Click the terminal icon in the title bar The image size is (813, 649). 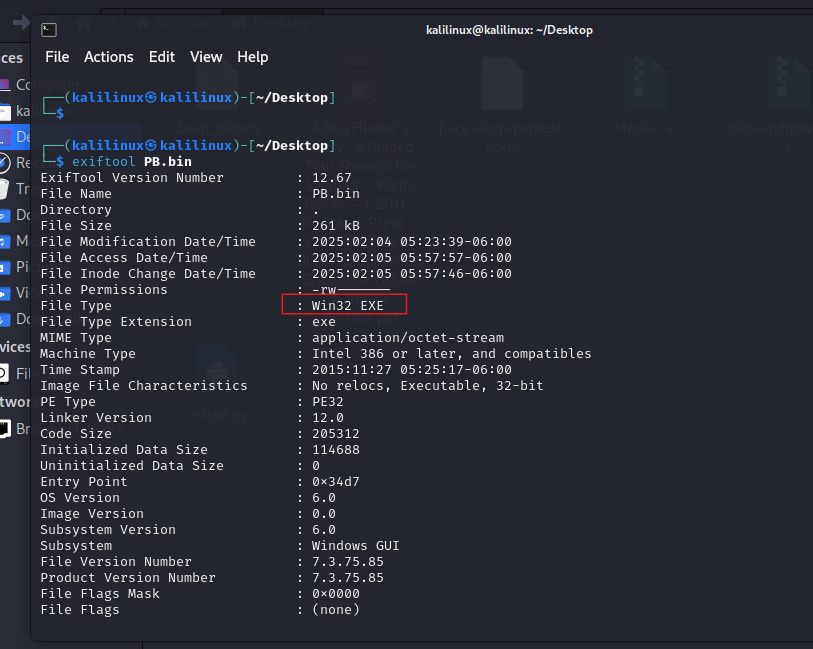49,30
